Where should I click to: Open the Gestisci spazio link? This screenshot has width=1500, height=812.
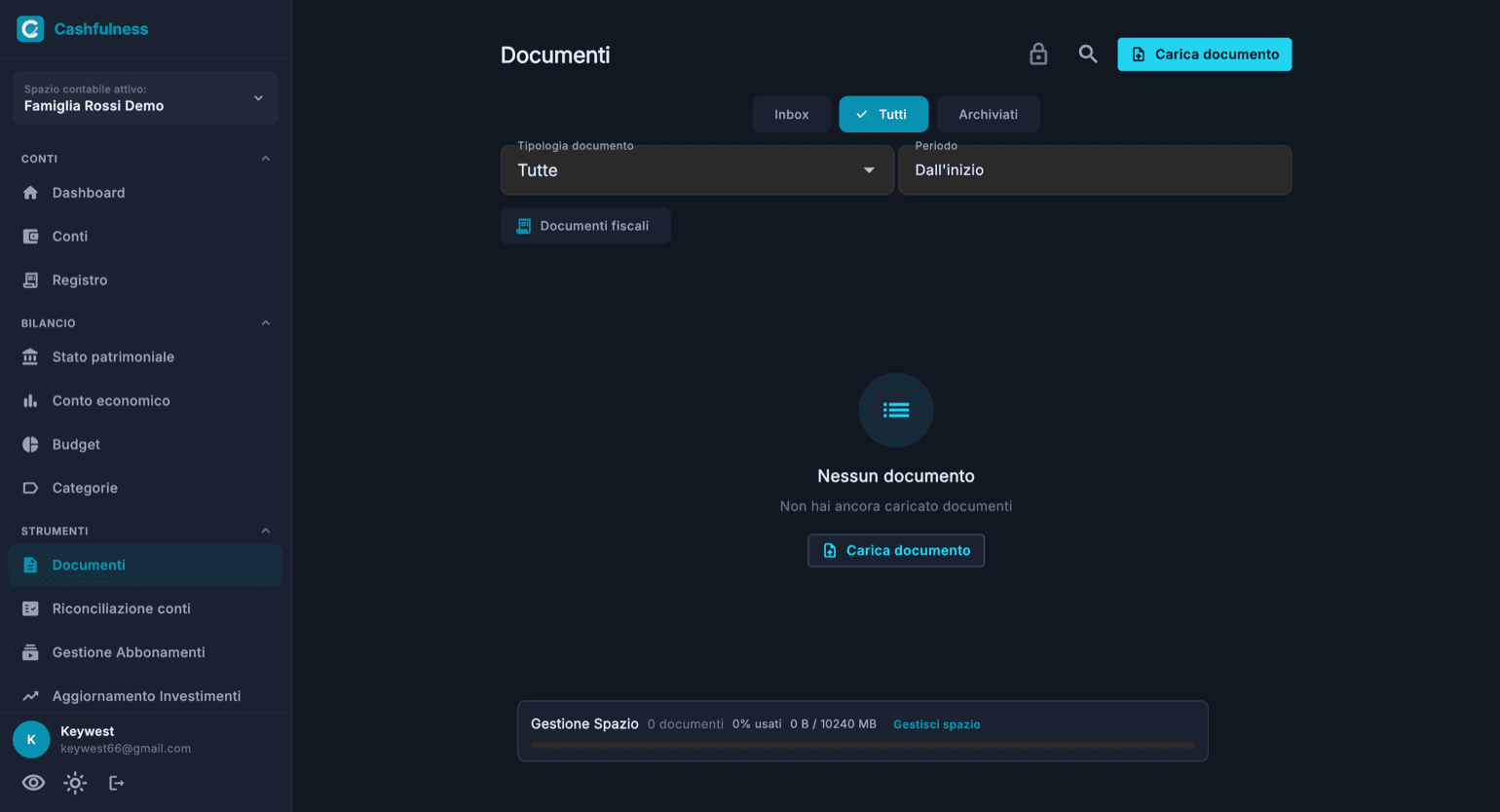click(x=937, y=724)
